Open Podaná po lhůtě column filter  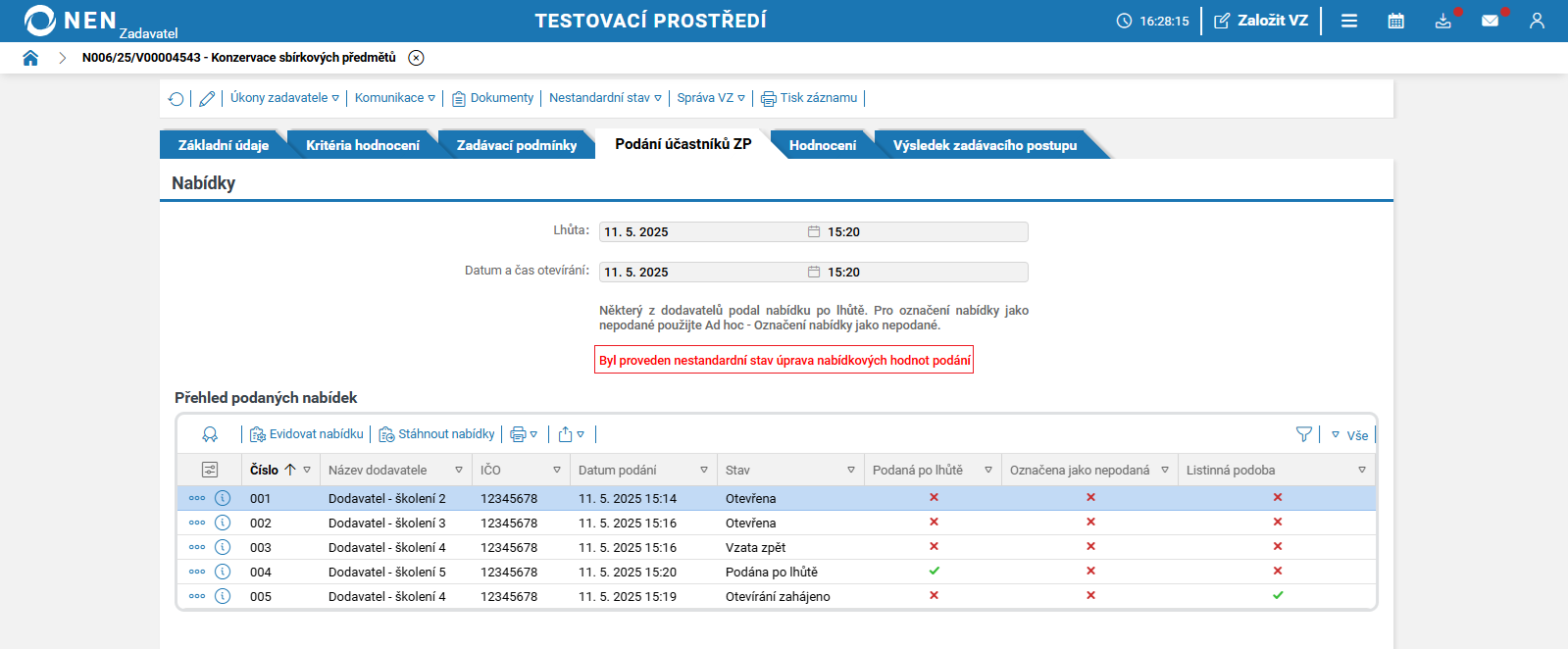(988, 470)
